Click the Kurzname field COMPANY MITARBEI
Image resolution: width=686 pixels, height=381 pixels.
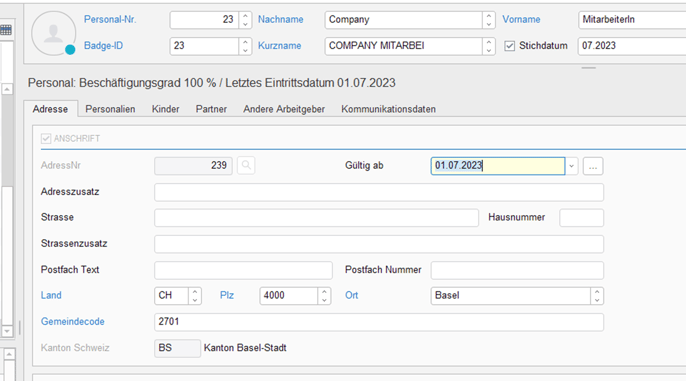[x=404, y=46]
